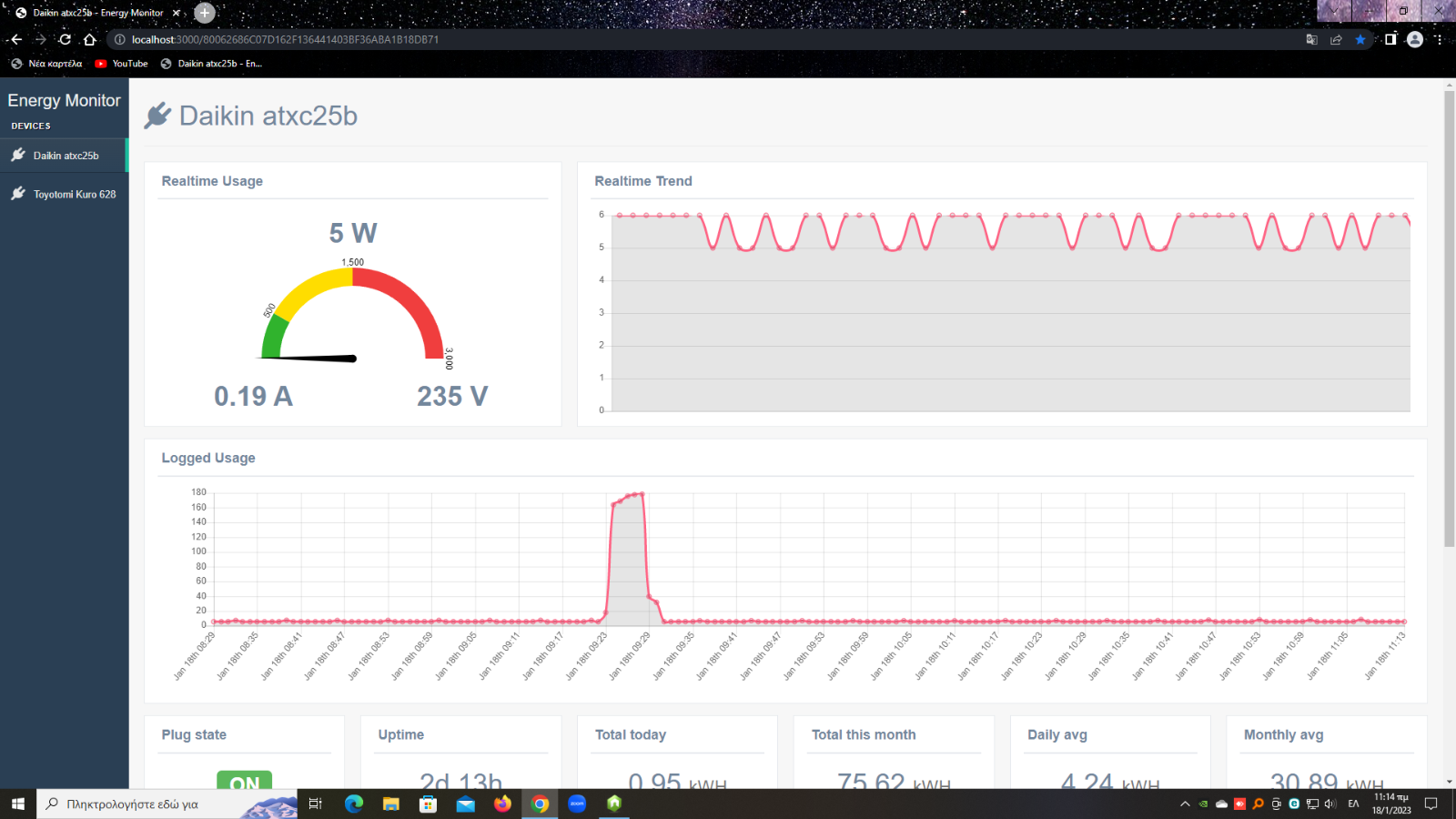
Task: Open Task View from taskbar
Action: point(316,804)
